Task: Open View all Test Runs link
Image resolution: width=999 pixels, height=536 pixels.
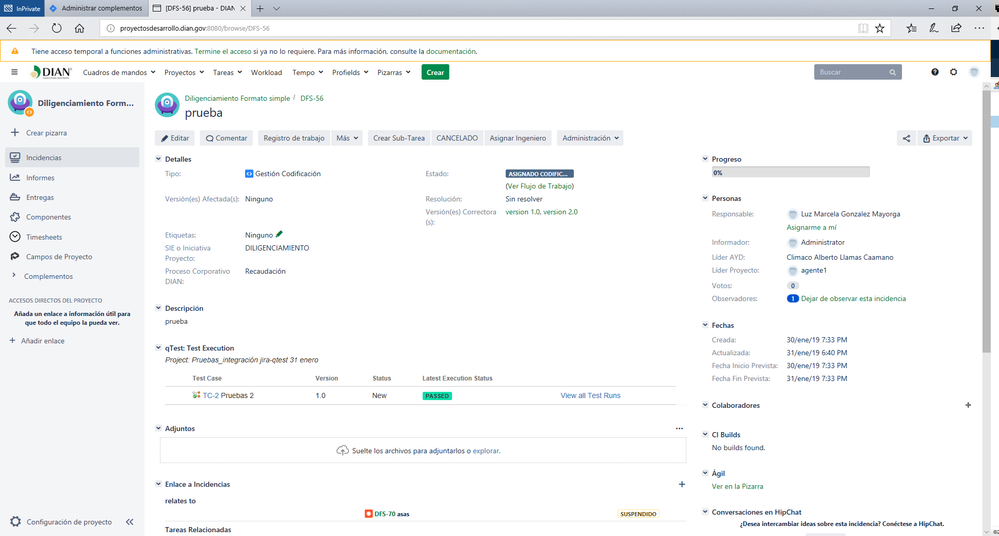Action: tap(590, 396)
